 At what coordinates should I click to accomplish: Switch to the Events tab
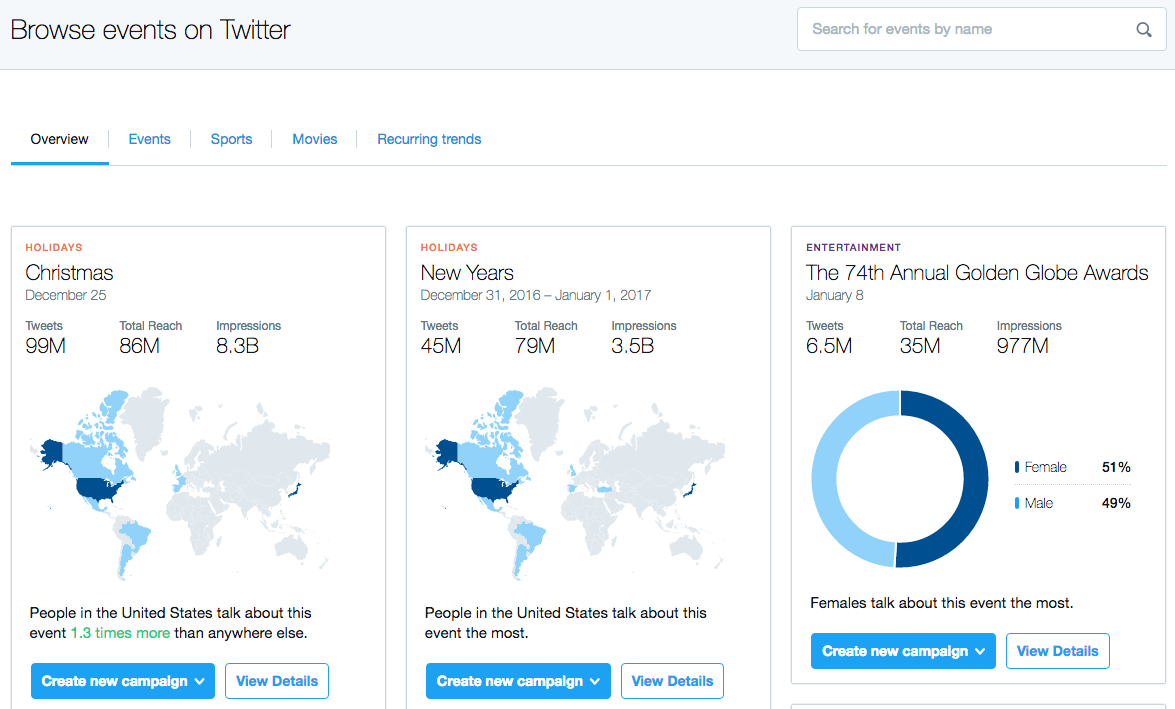coord(149,139)
